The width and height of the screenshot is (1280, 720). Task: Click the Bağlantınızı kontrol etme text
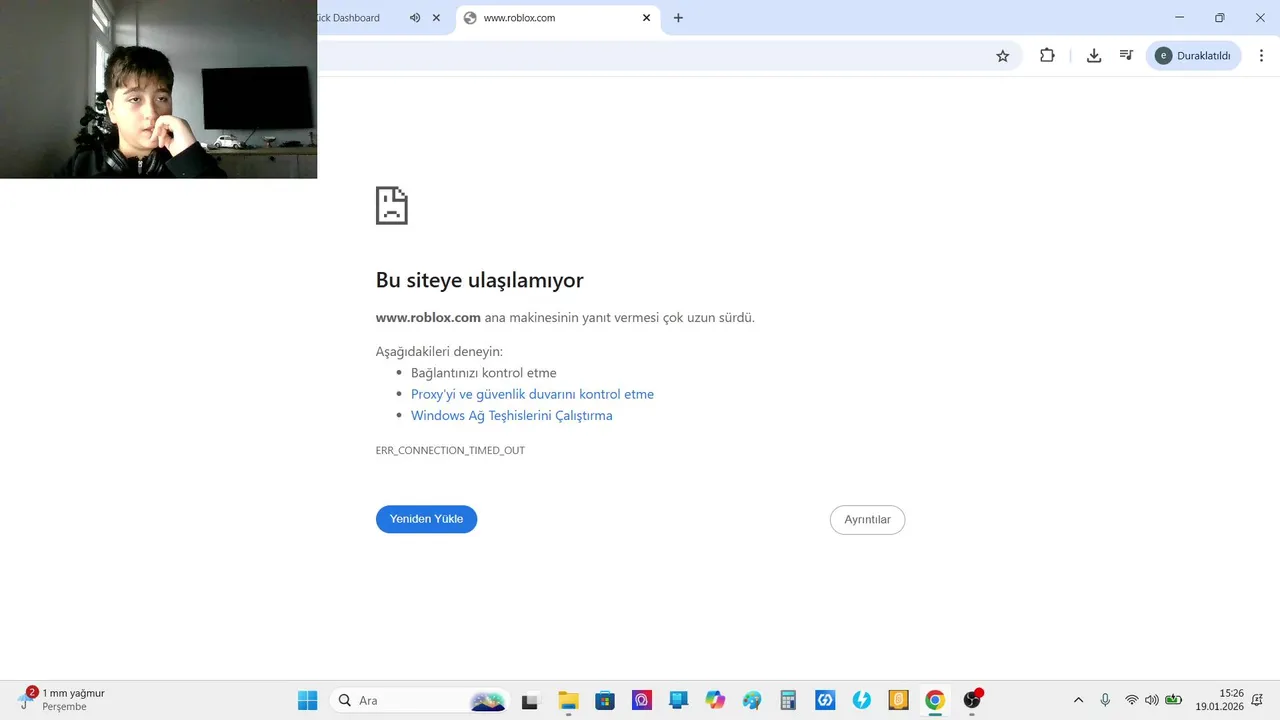[483, 372]
